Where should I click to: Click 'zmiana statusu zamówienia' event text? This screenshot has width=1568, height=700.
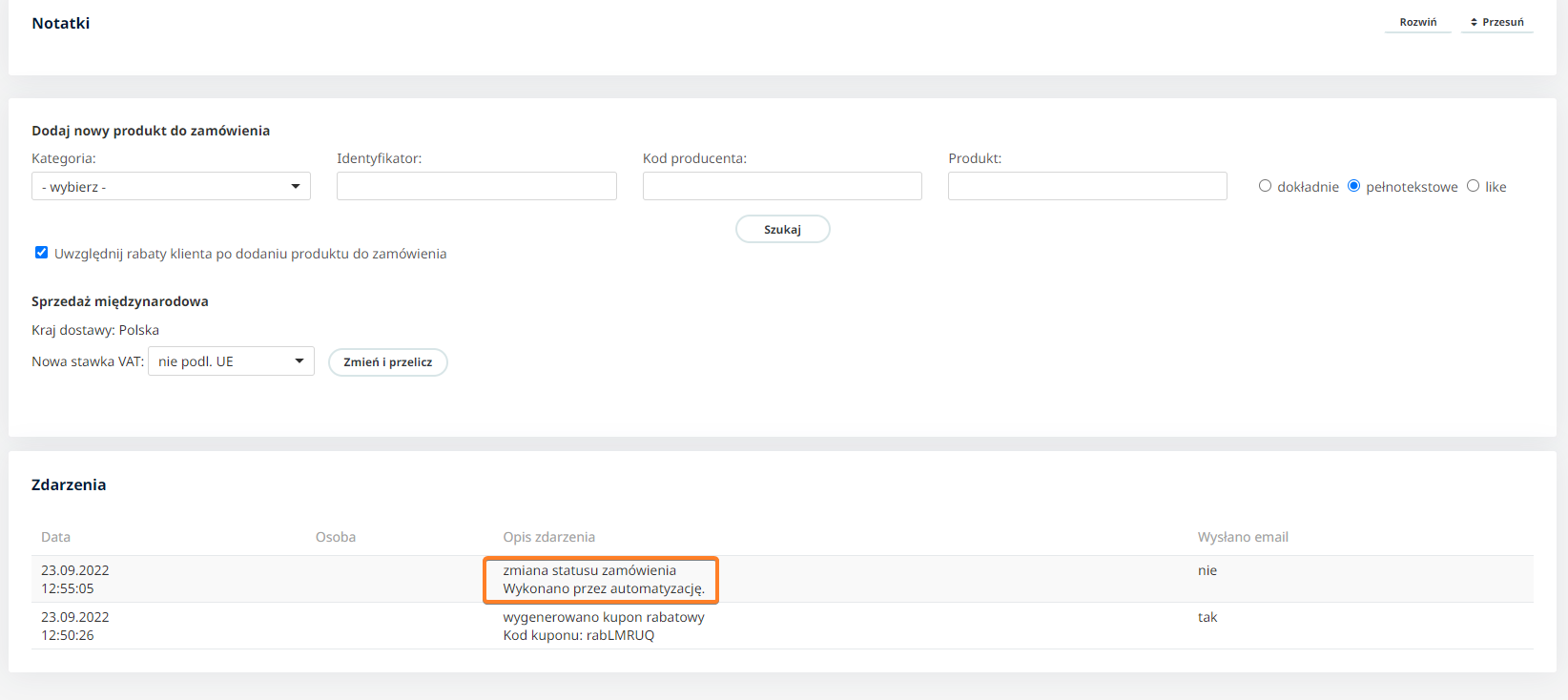589,570
